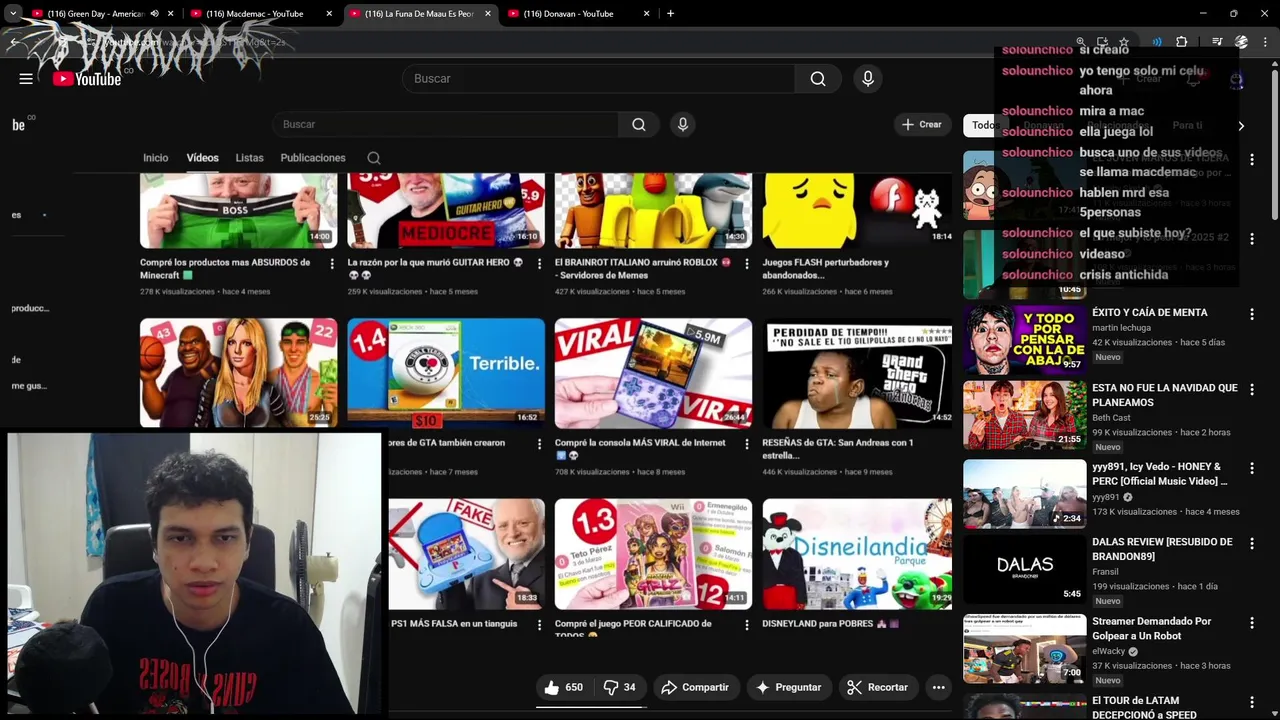
Task: Open yyy891 HONEY & PERC thumbnail
Action: click(1024, 493)
